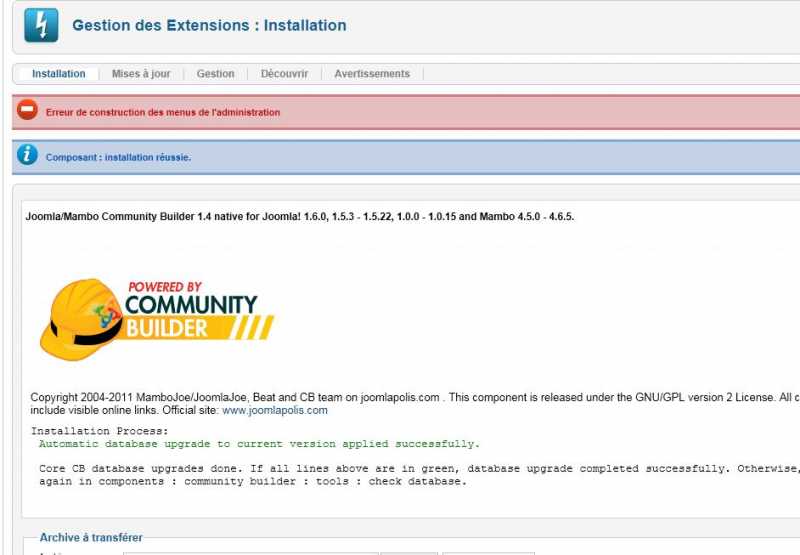Click the lightning bolt Extensions manager icon

pos(41,25)
